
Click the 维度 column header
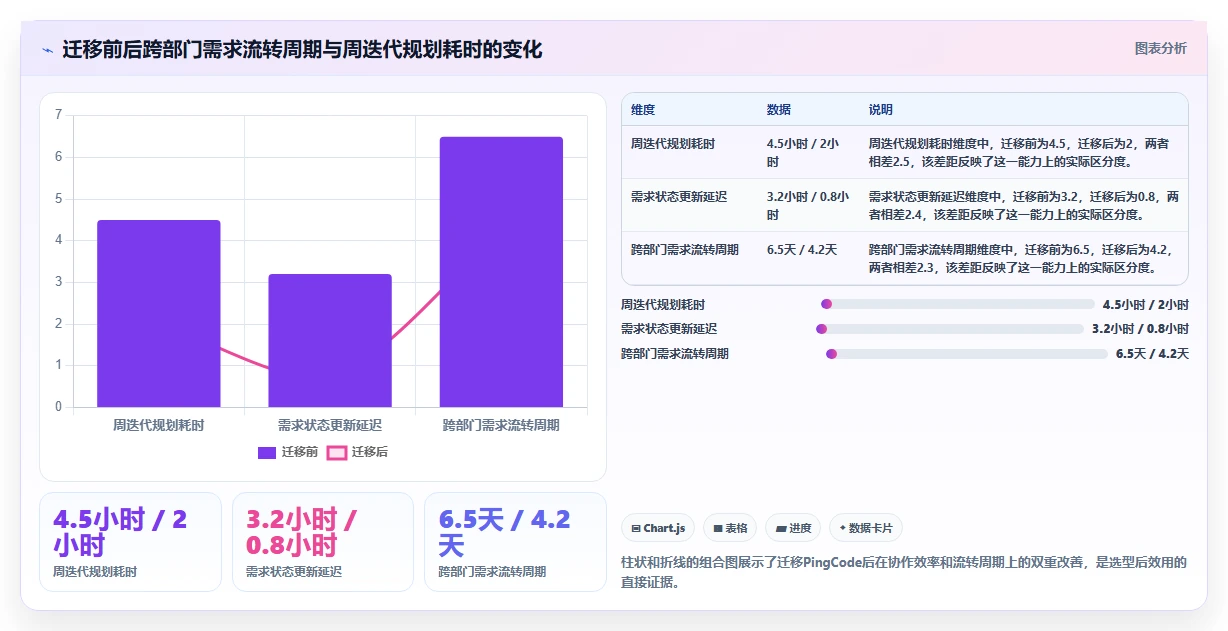point(643,110)
